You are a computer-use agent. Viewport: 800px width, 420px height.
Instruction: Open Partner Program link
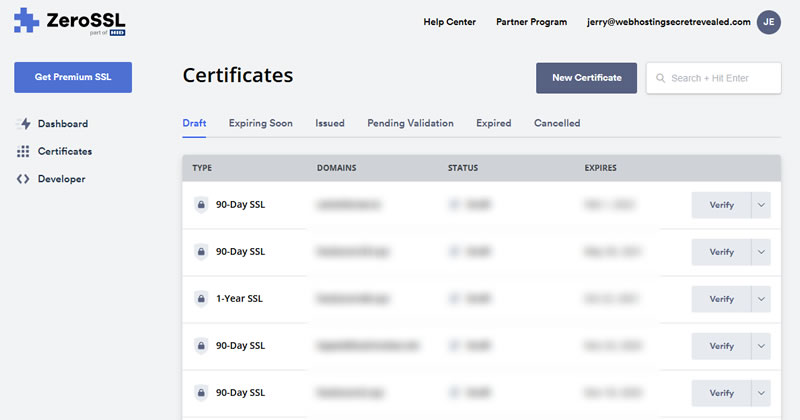point(531,22)
